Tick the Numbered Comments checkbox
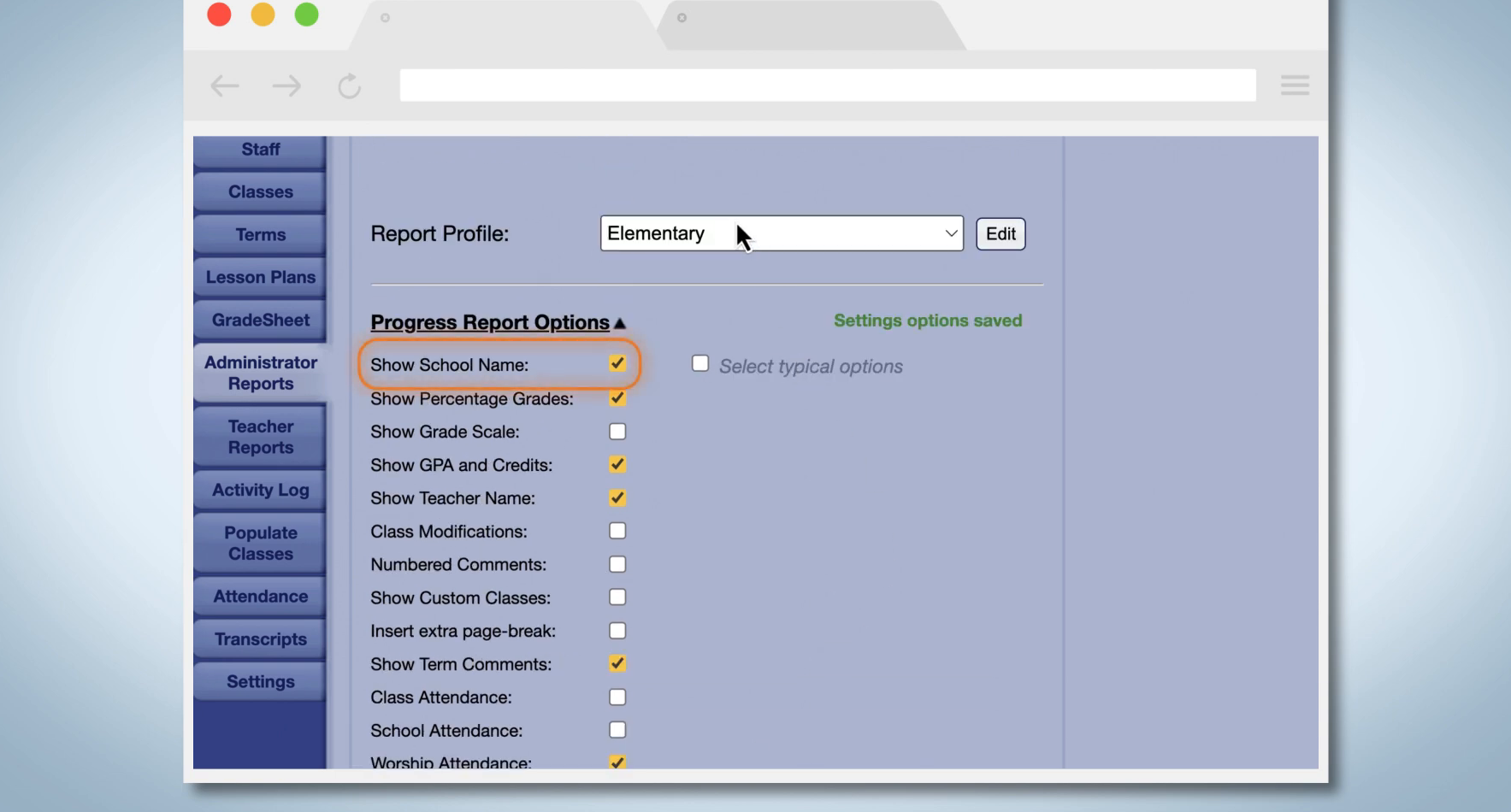 tap(617, 564)
